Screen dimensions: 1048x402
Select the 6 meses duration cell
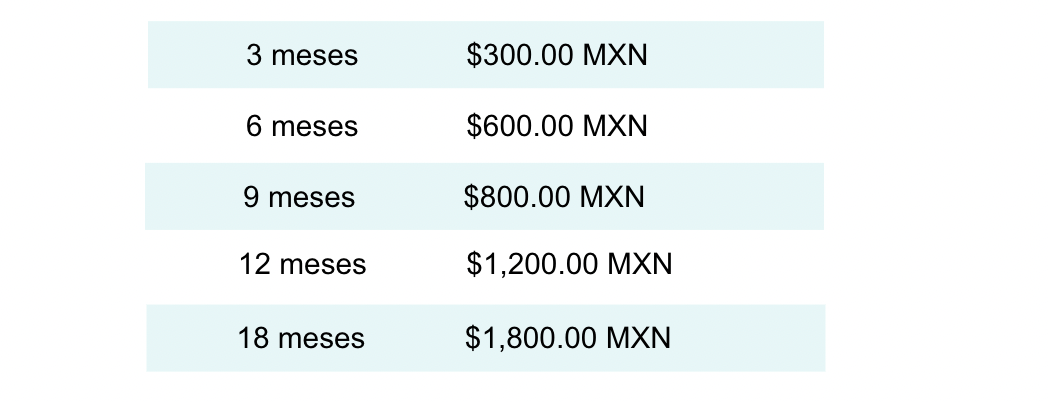pos(302,126)
